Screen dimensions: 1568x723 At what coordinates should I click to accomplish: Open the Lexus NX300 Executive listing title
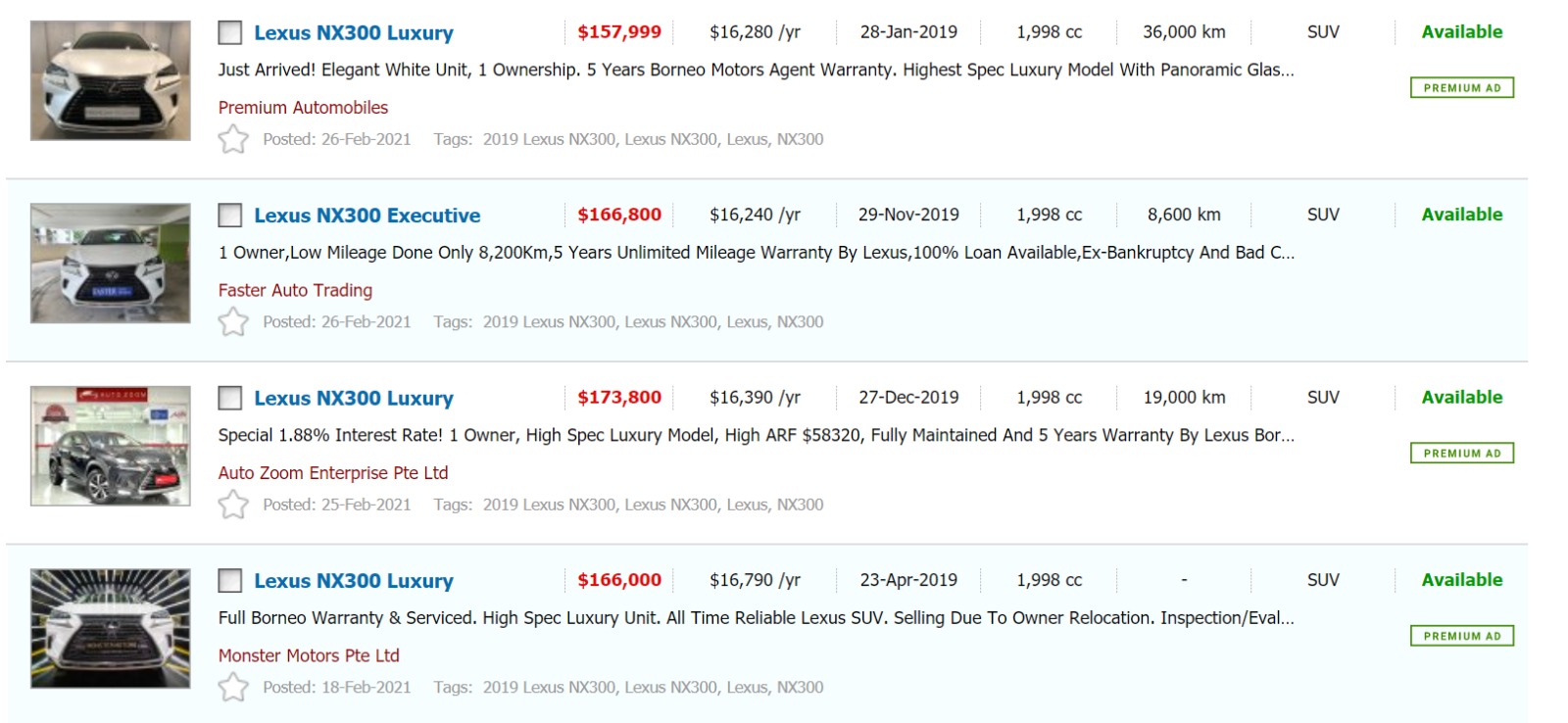click(367, 216)
